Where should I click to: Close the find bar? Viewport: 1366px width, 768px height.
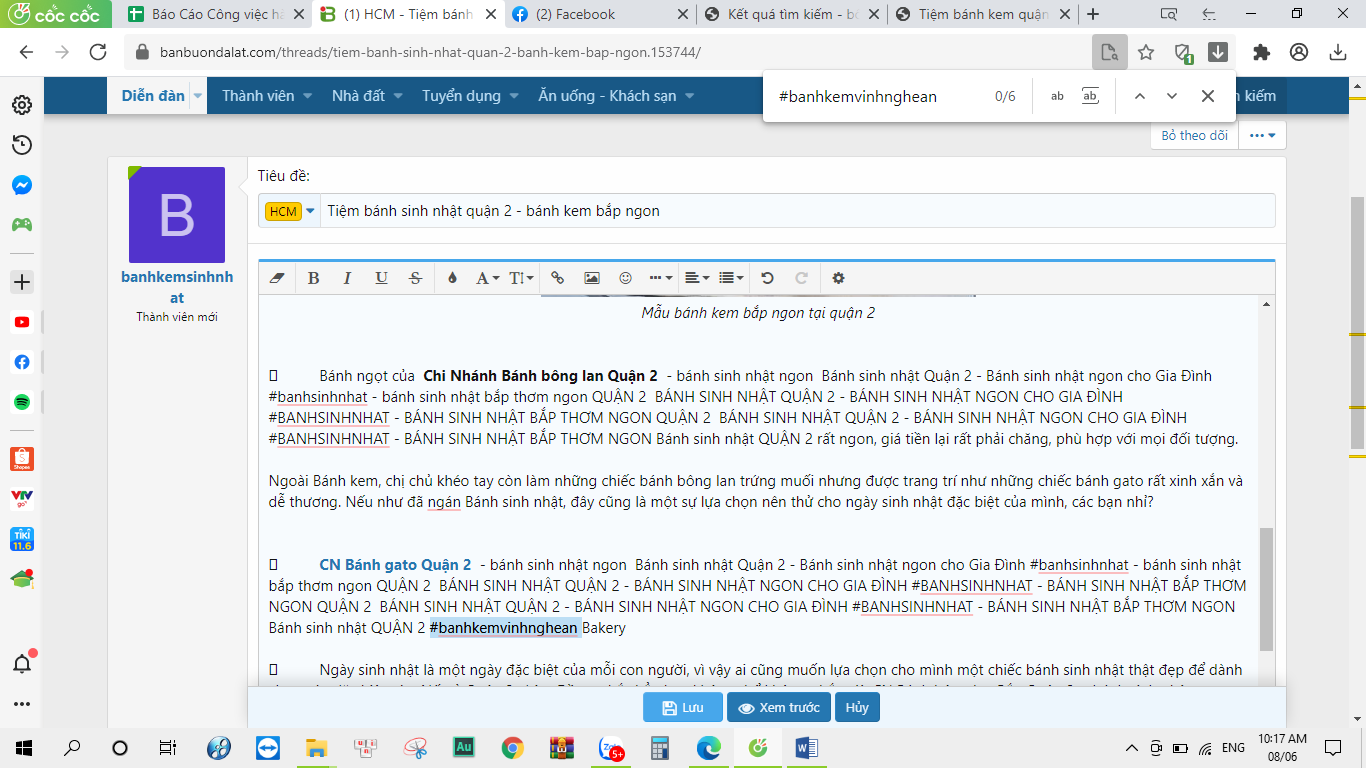1208,96
